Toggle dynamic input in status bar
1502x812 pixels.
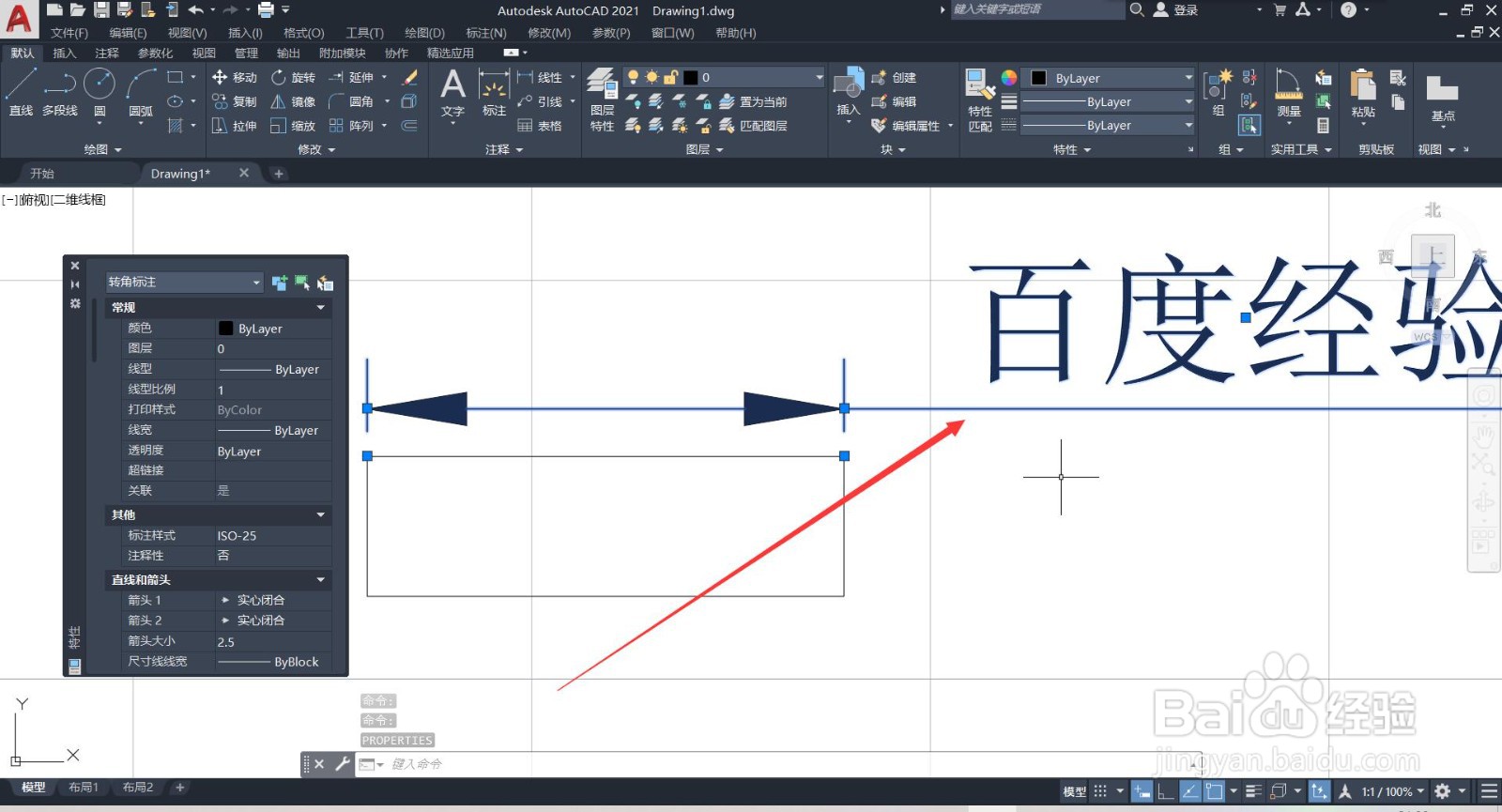click(1142, 791)
